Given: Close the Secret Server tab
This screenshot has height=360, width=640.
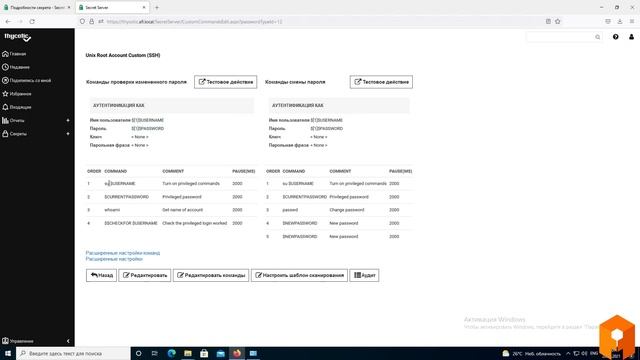Looking at the screenshot, I should pos(144,7).
